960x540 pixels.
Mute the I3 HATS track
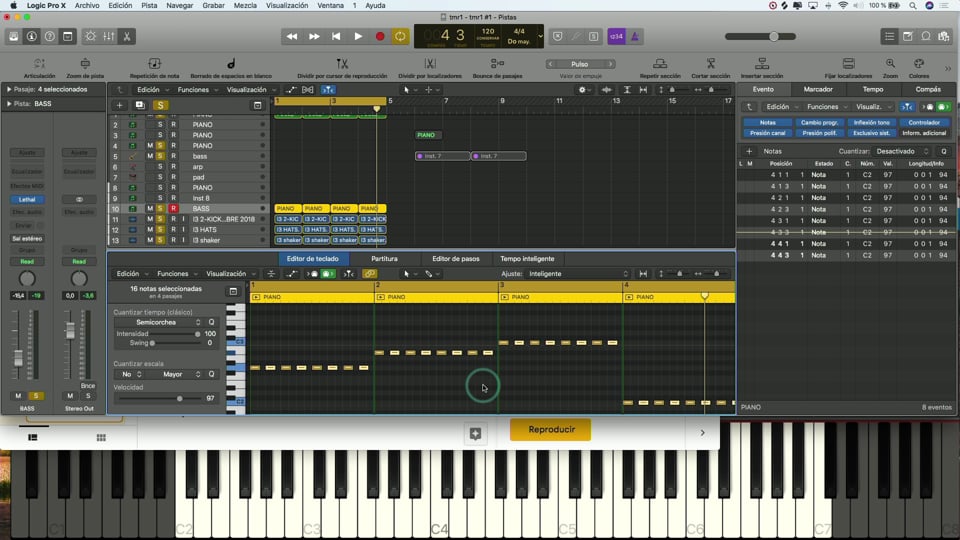(x=149, y=230)
